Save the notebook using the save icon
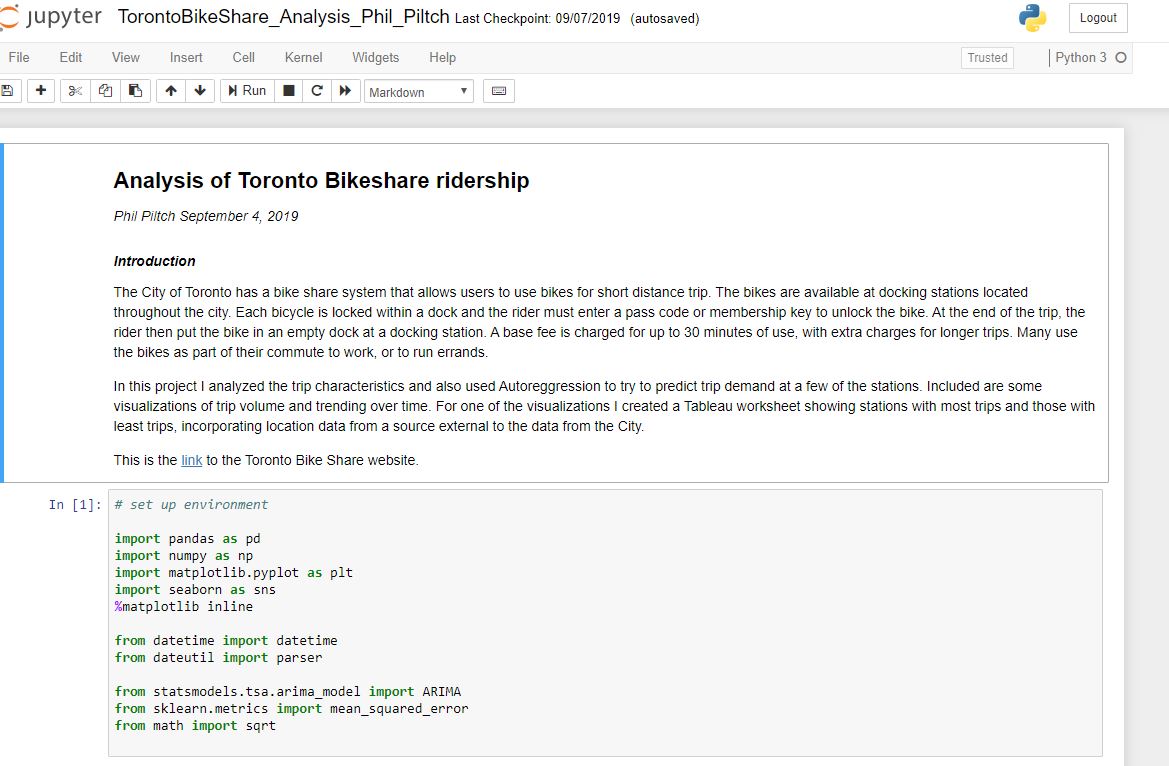Image resolution: width=1169 pixels, height=766 pixels. pyautogui.click(x=9, y=91)
